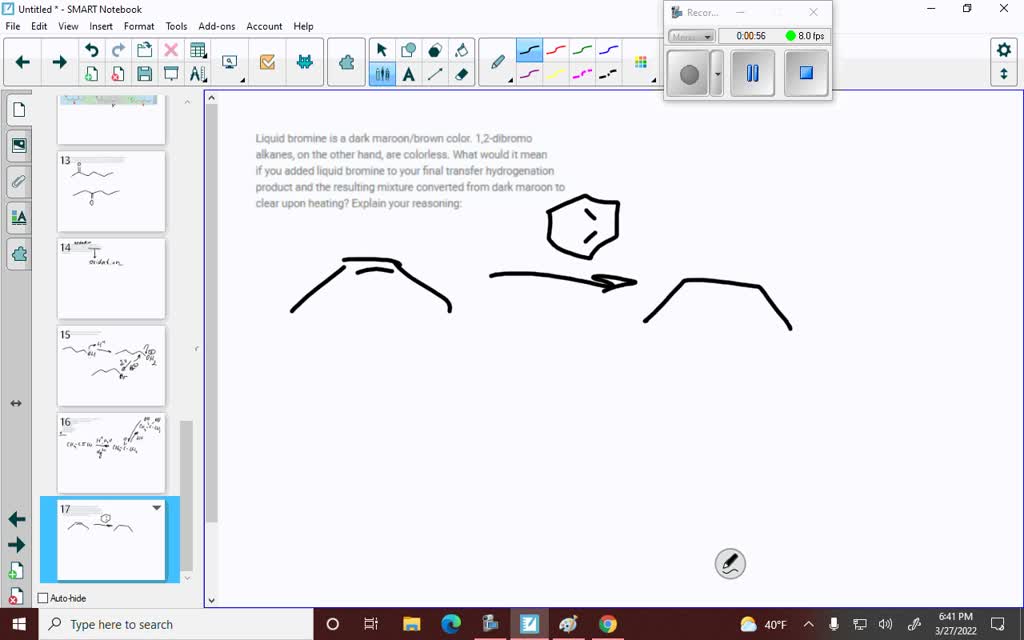Open the Attachments paperclip panel
Image resolution: width=1024 pixels, height=640 pixels.
pos(19,181)
